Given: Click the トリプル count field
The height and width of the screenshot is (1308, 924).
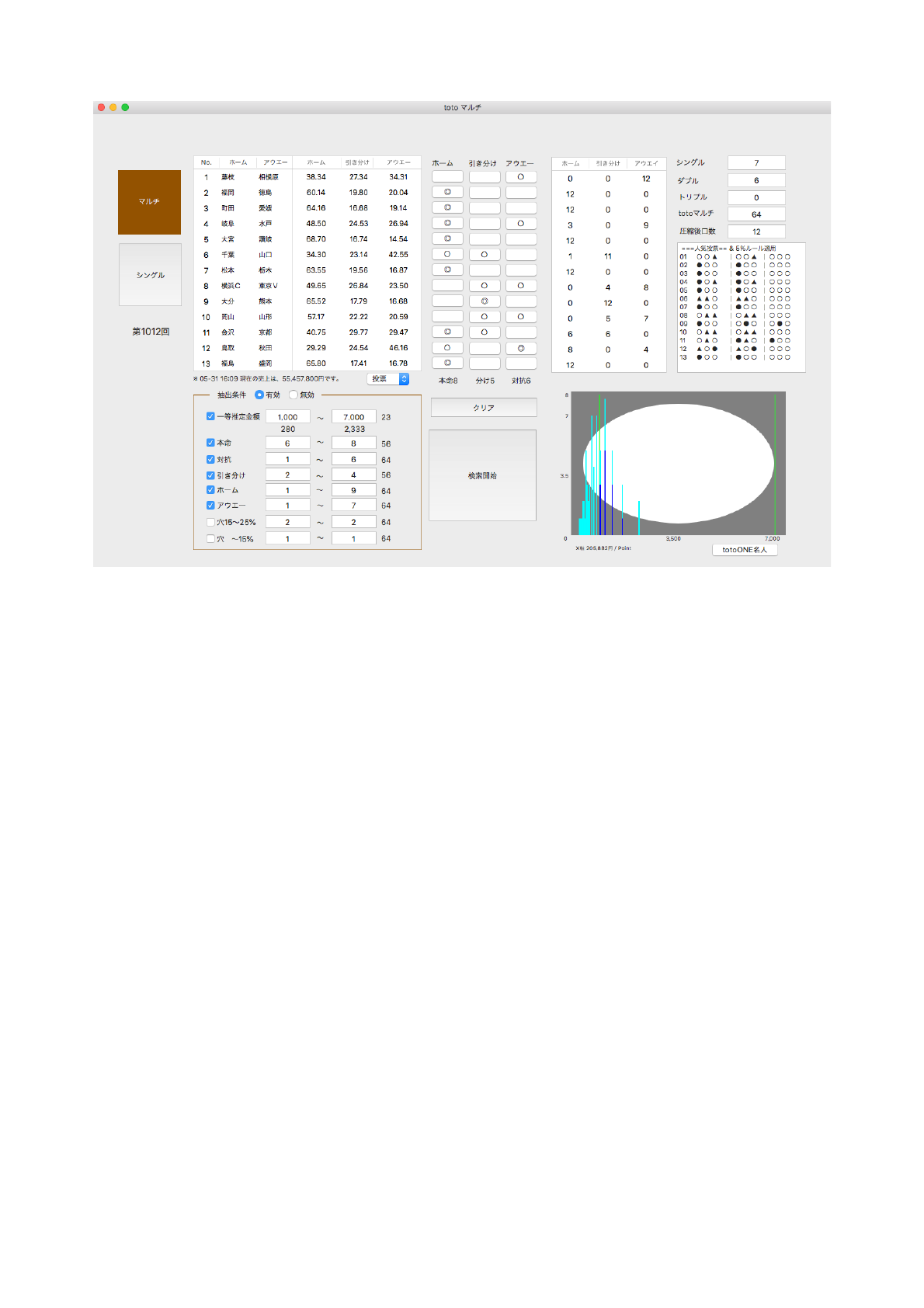Looking at the screenshot, I should click(x=756, y=197).
